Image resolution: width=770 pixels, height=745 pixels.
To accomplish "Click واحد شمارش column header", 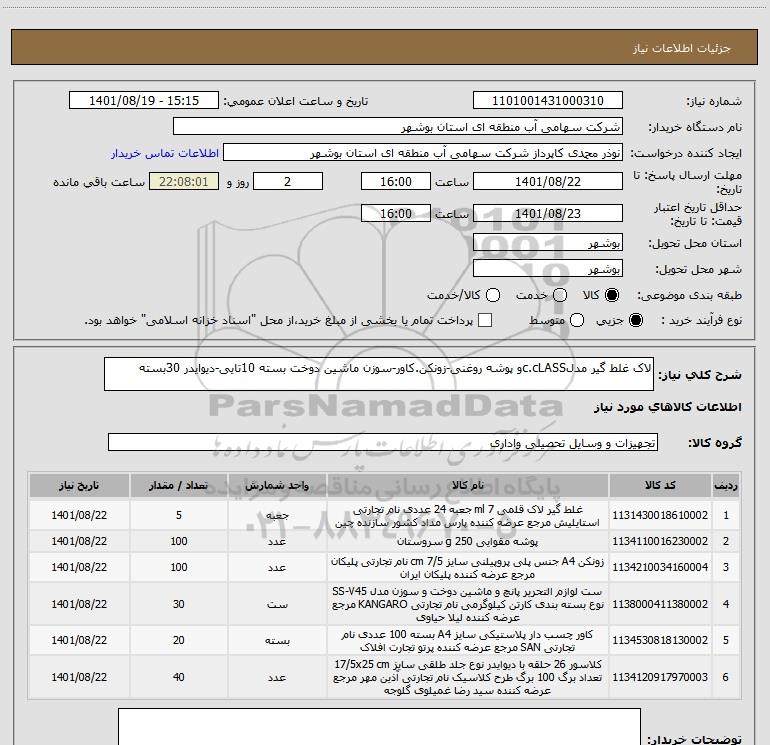I will point(277,486).
